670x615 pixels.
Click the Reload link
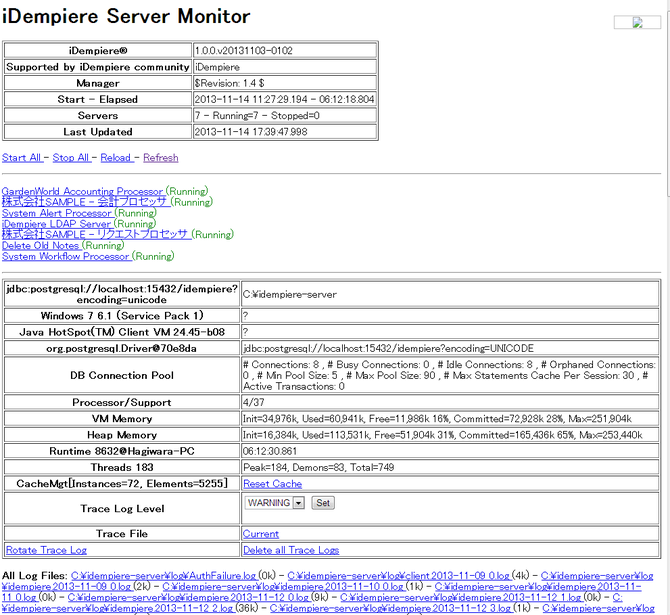[x=117, y=158]
